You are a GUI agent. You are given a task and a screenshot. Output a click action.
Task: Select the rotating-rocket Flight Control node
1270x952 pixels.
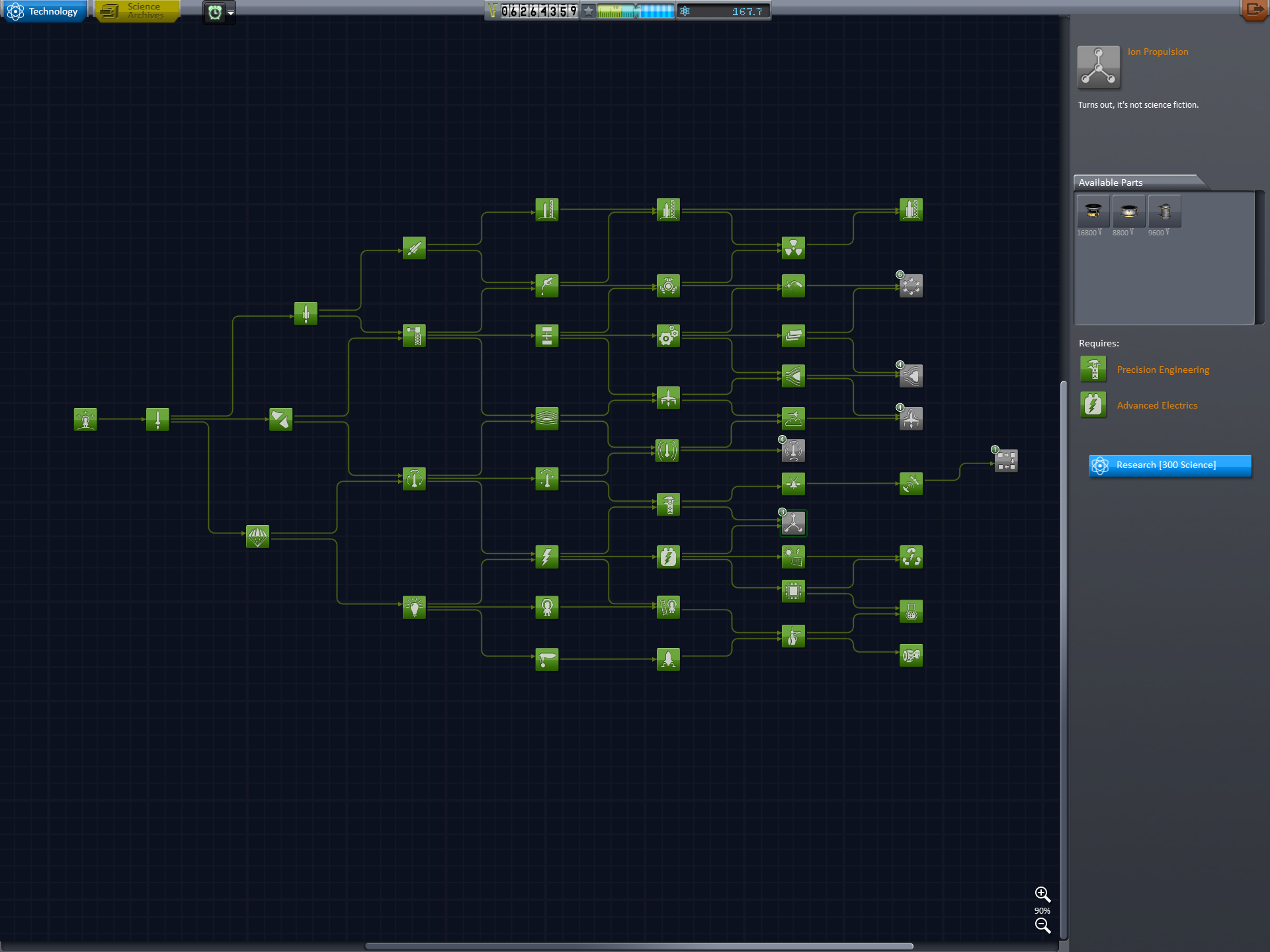click(x=414, y=478)
